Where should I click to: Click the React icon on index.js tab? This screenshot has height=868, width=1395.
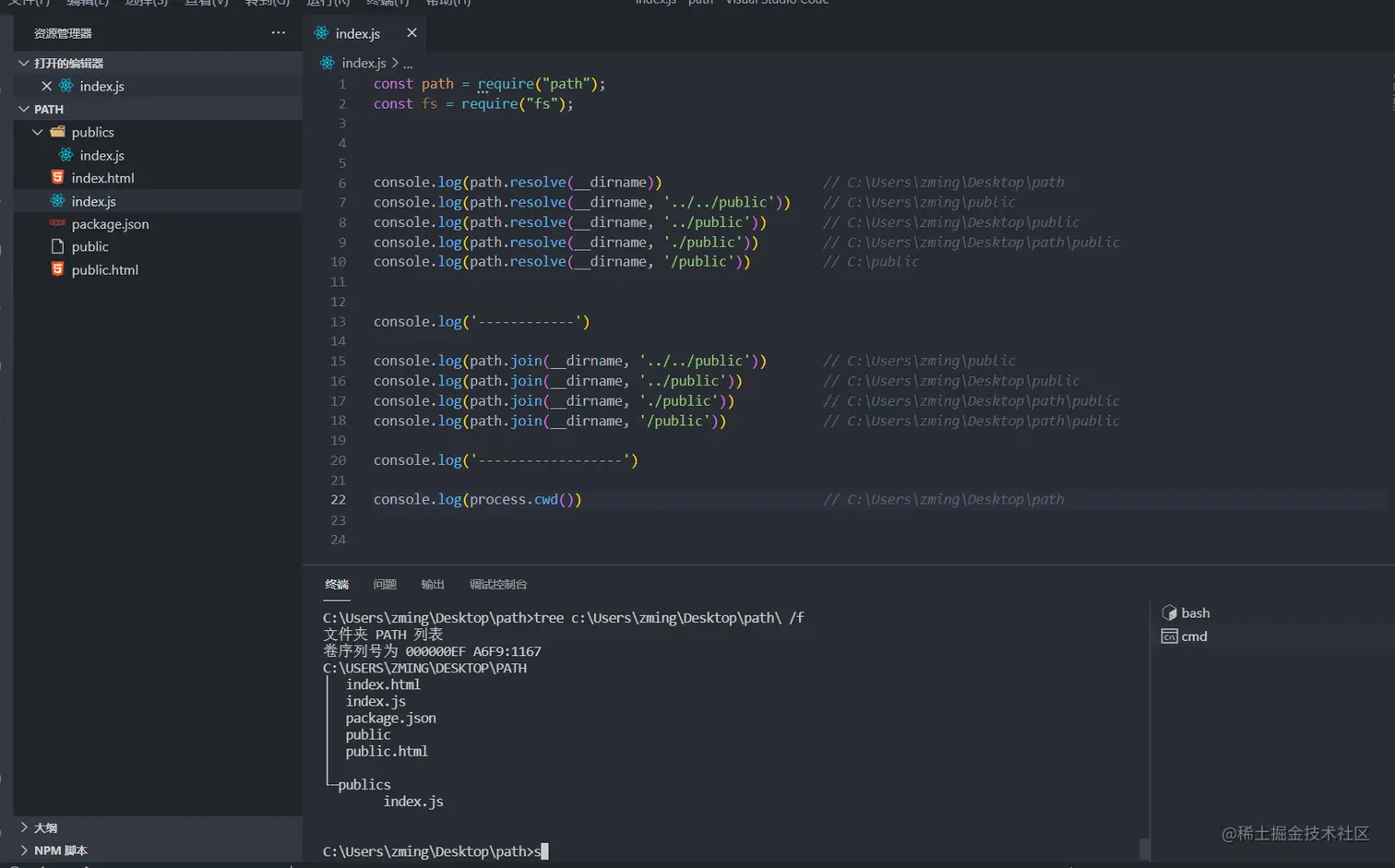[321, 33]
